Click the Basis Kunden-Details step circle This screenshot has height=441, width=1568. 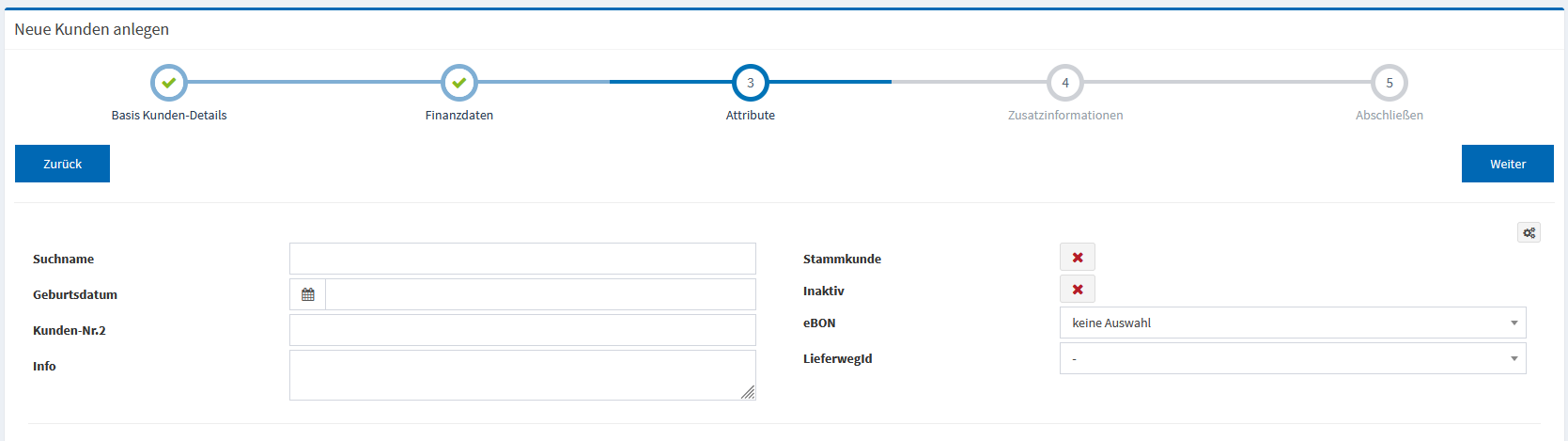(169, 83)
